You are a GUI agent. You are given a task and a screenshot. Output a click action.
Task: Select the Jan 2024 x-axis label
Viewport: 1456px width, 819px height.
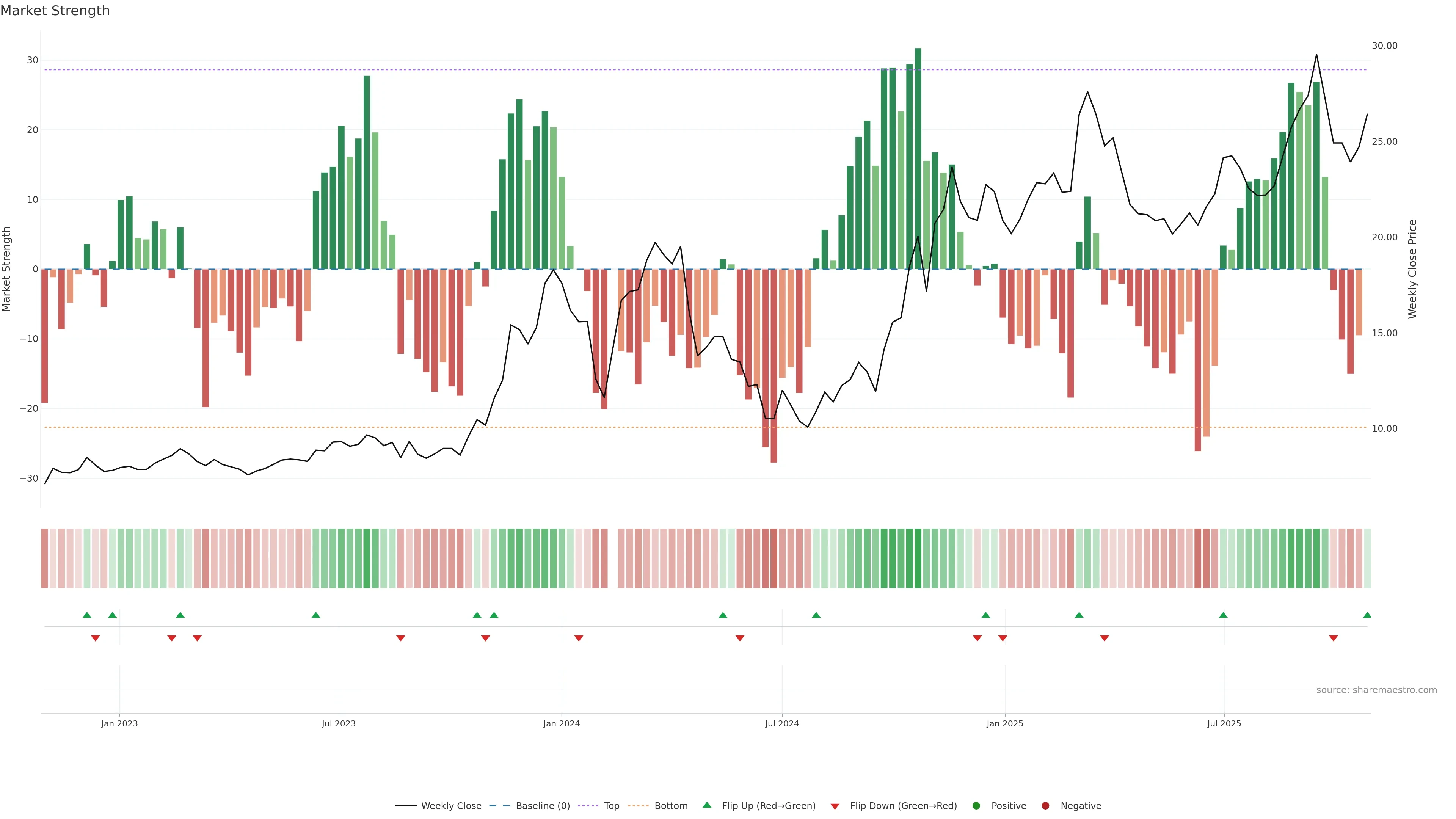pos(561,723)
